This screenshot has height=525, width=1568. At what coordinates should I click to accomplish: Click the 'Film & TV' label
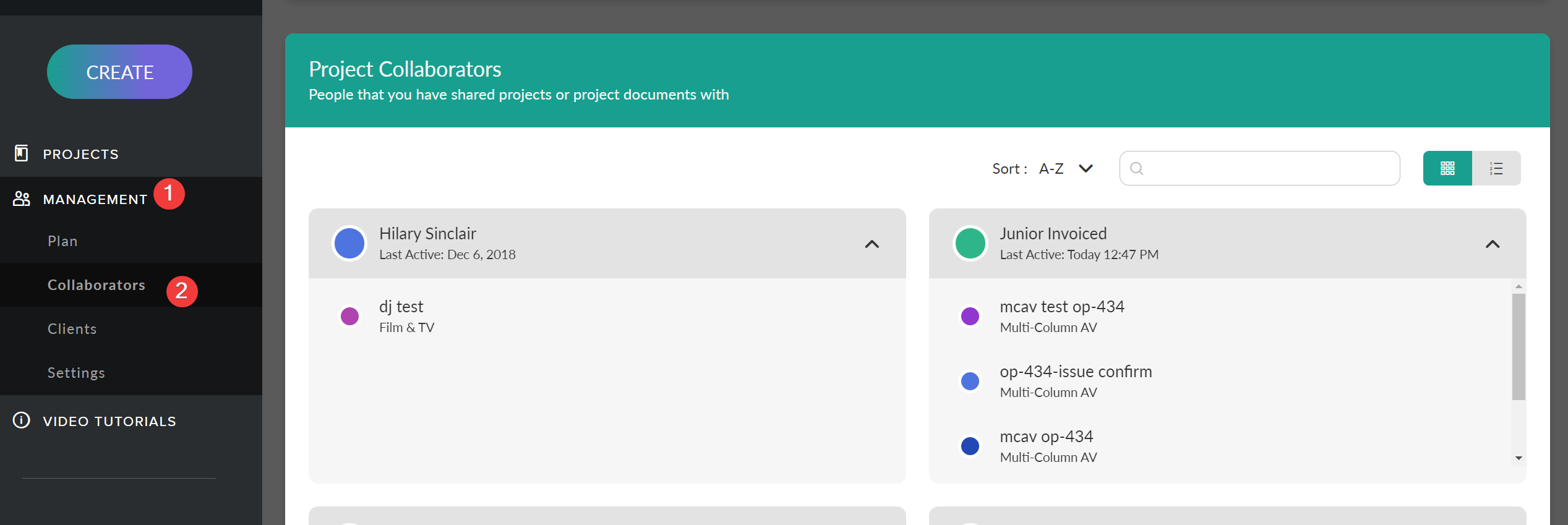pos(407,328)
